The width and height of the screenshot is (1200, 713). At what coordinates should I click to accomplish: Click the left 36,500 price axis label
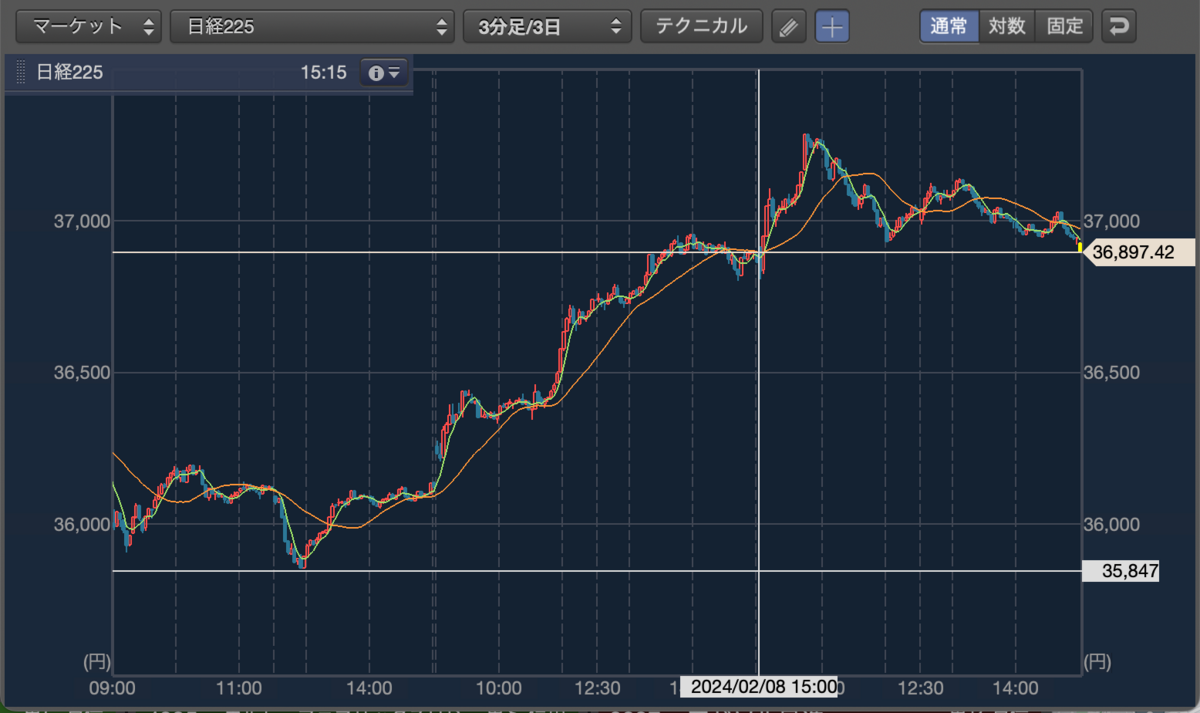[80, 373]
